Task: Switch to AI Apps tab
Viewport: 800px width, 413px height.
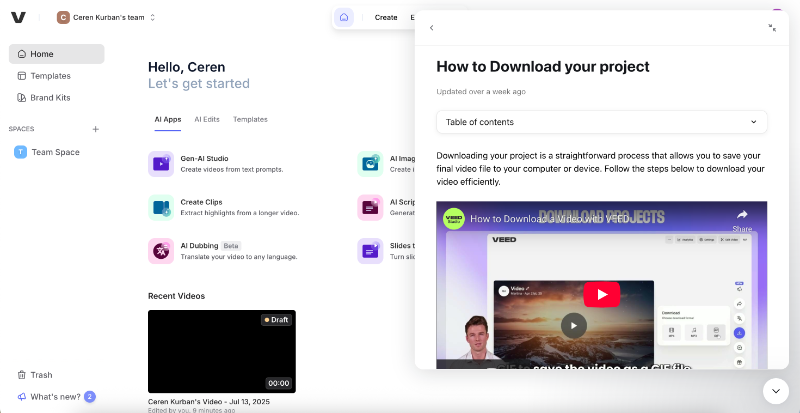Action: pos(168,119)
